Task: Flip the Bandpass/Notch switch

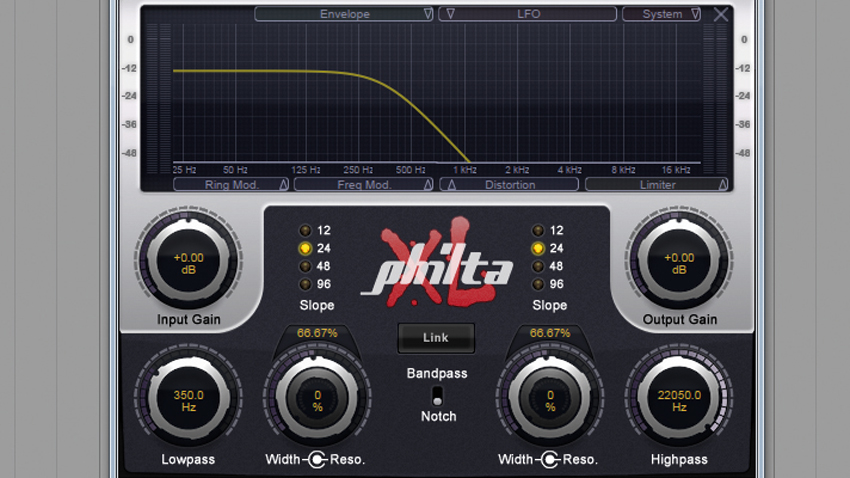Action: (437, 396)
